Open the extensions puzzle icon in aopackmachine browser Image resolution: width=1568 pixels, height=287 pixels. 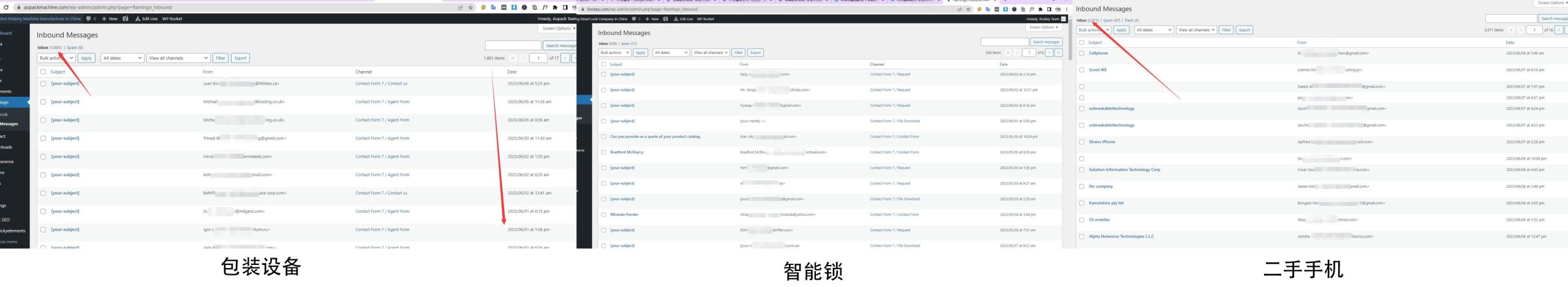[555, 7]
